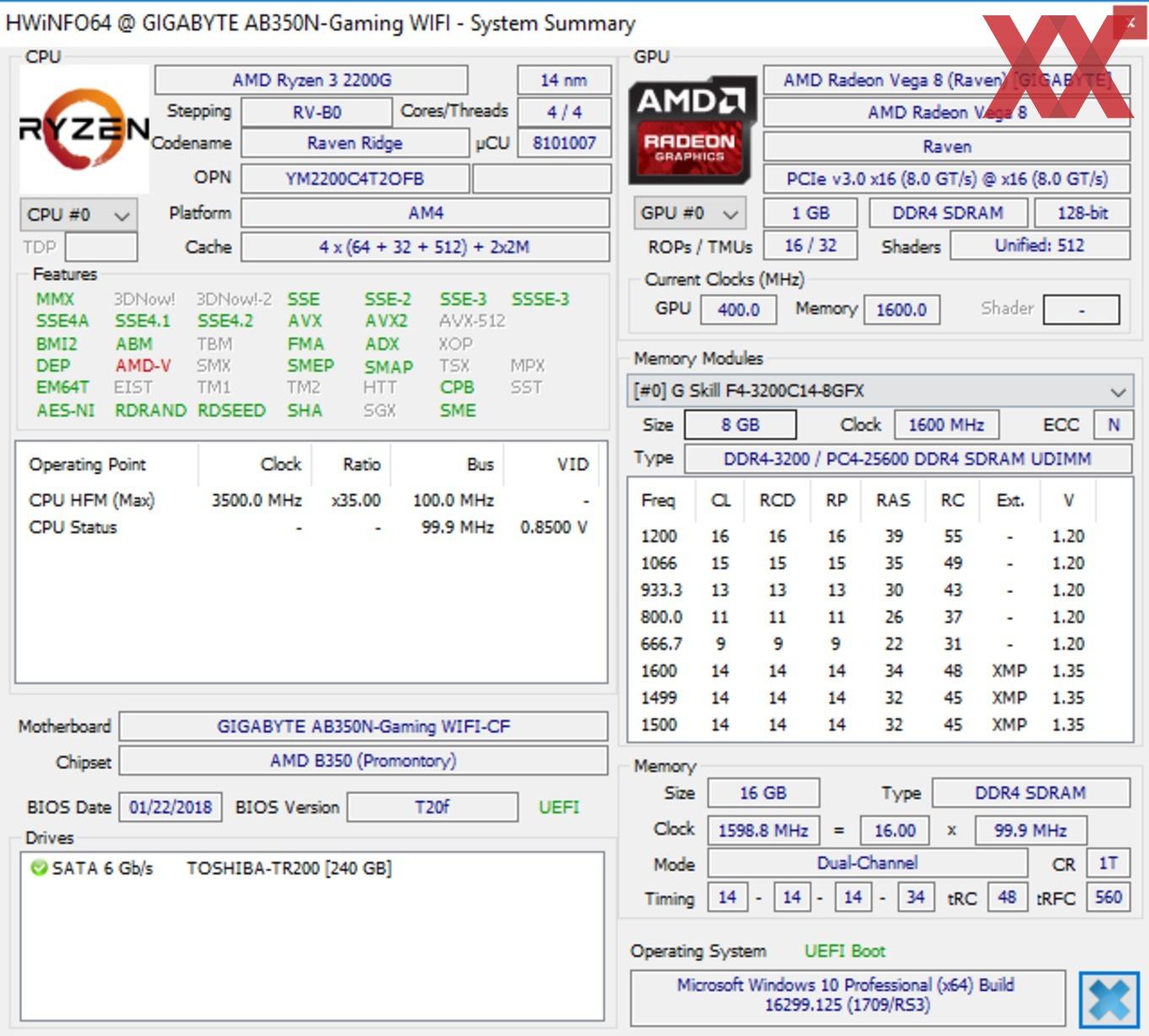Click the total memory size 16 GB field
Screen dimensions: 1149x1036
click(x=763, y=793)
